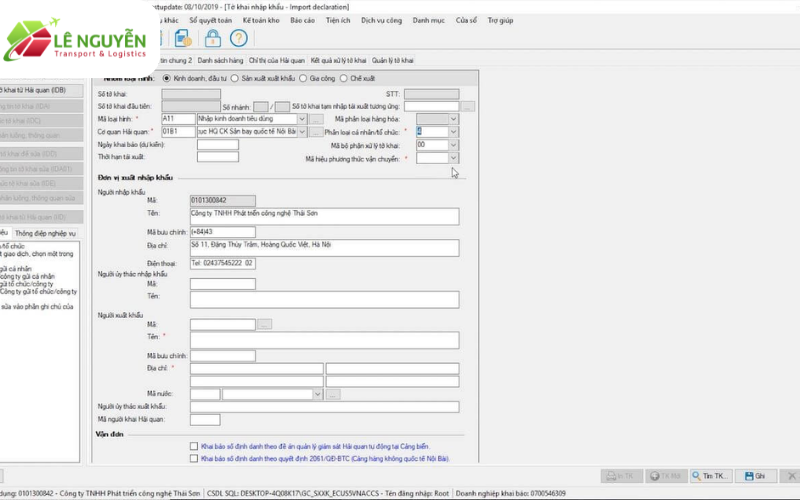Click Mã người khai Hải quan field

(205, 420)
